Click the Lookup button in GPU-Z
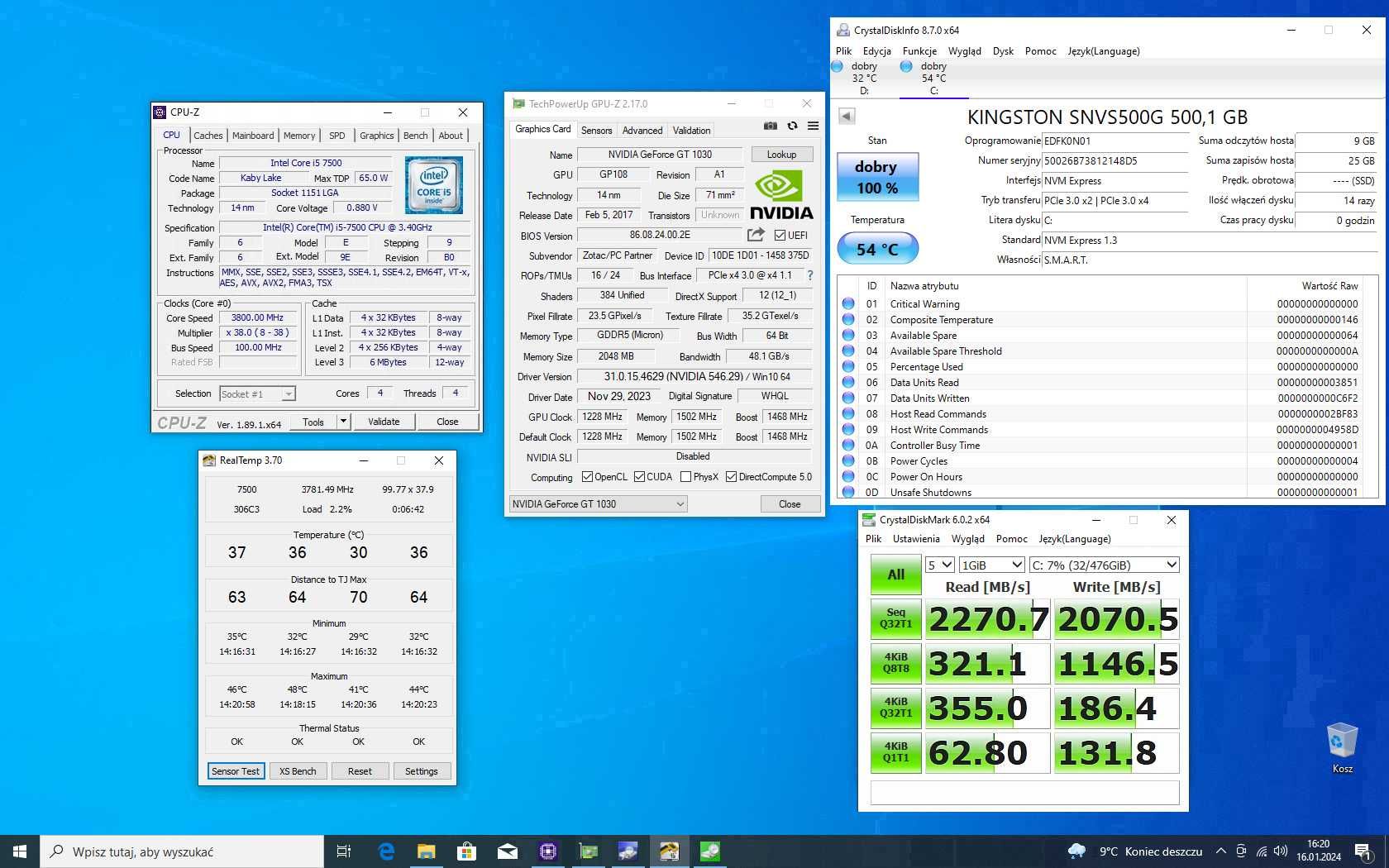1389x868 pixels. 781,155
